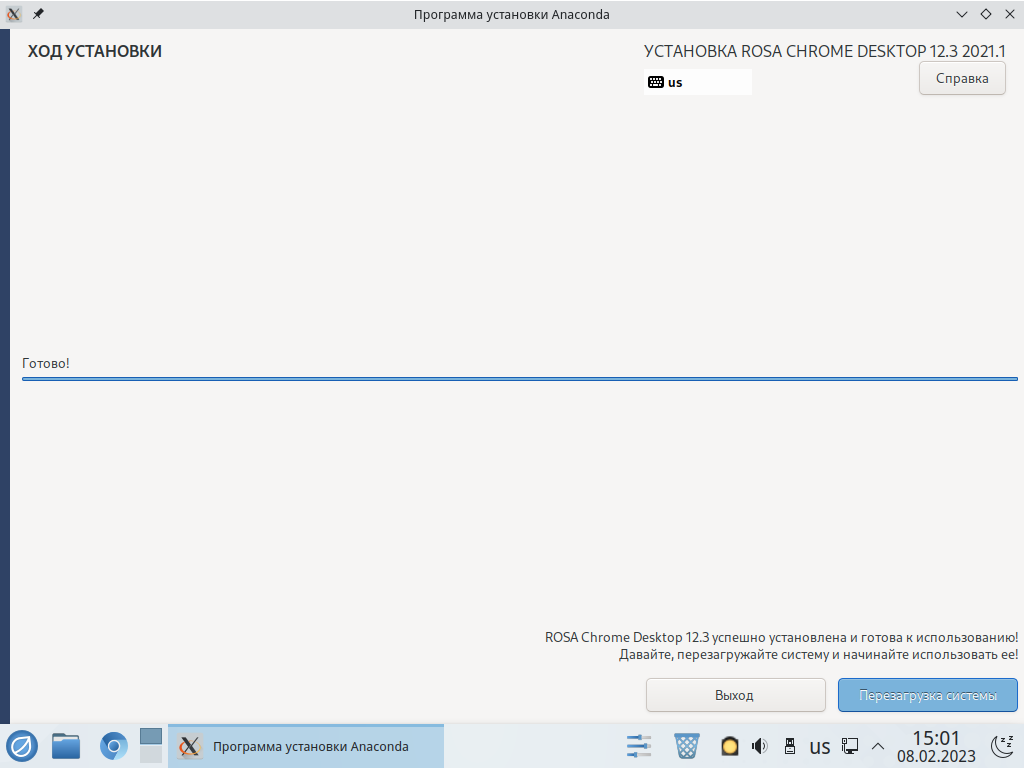Click the us keyboard layout indicator in installer
The image size is (1024, 768).
click(x=698, y=82)
